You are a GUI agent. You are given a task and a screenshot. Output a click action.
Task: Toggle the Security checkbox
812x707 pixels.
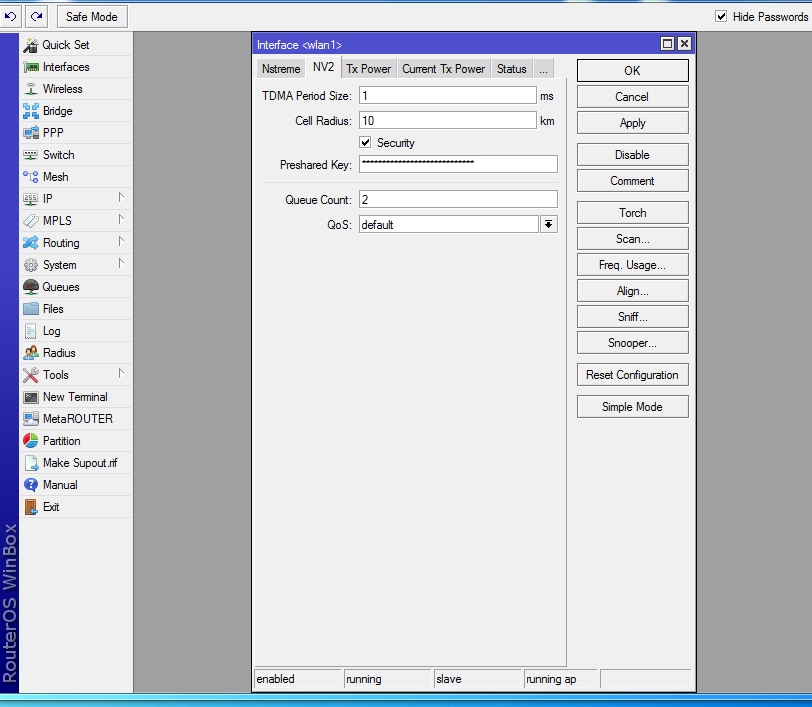[x=365, y=143]
